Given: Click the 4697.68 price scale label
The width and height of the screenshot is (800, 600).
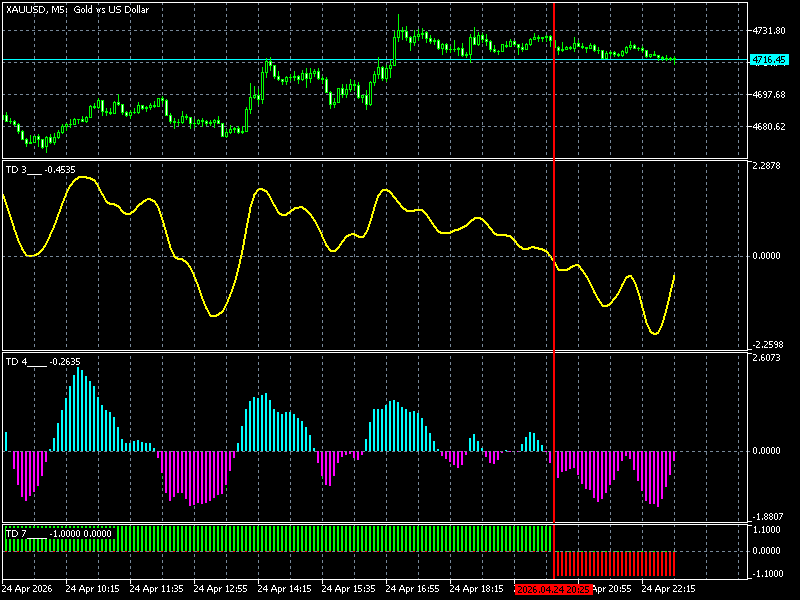Looking at the screenshot, I should (x=769, y=94).
